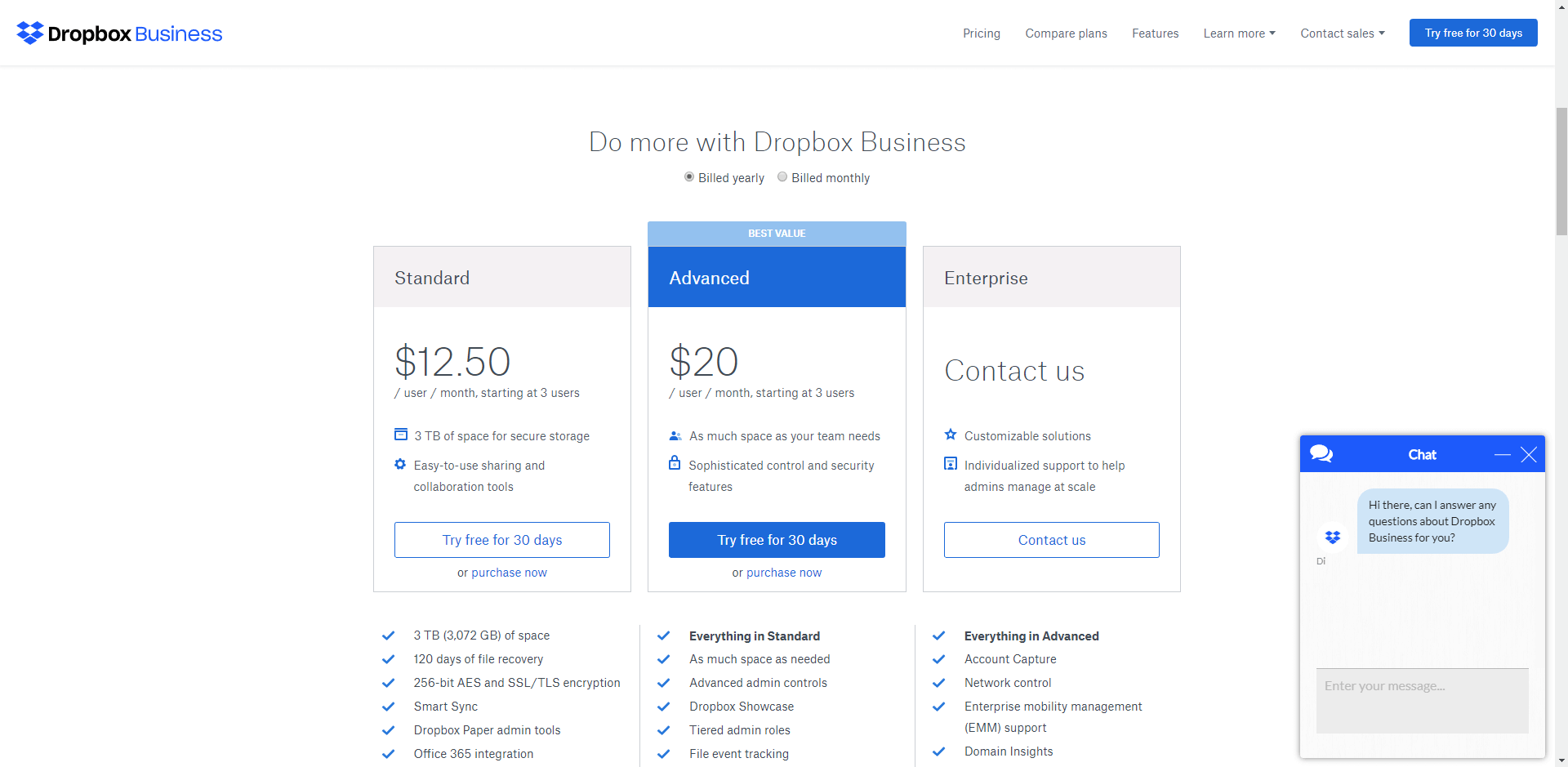This screenshot has height=767, width=1568.
Task: Select the Billed monthly radio button
Action: (782, 176)
